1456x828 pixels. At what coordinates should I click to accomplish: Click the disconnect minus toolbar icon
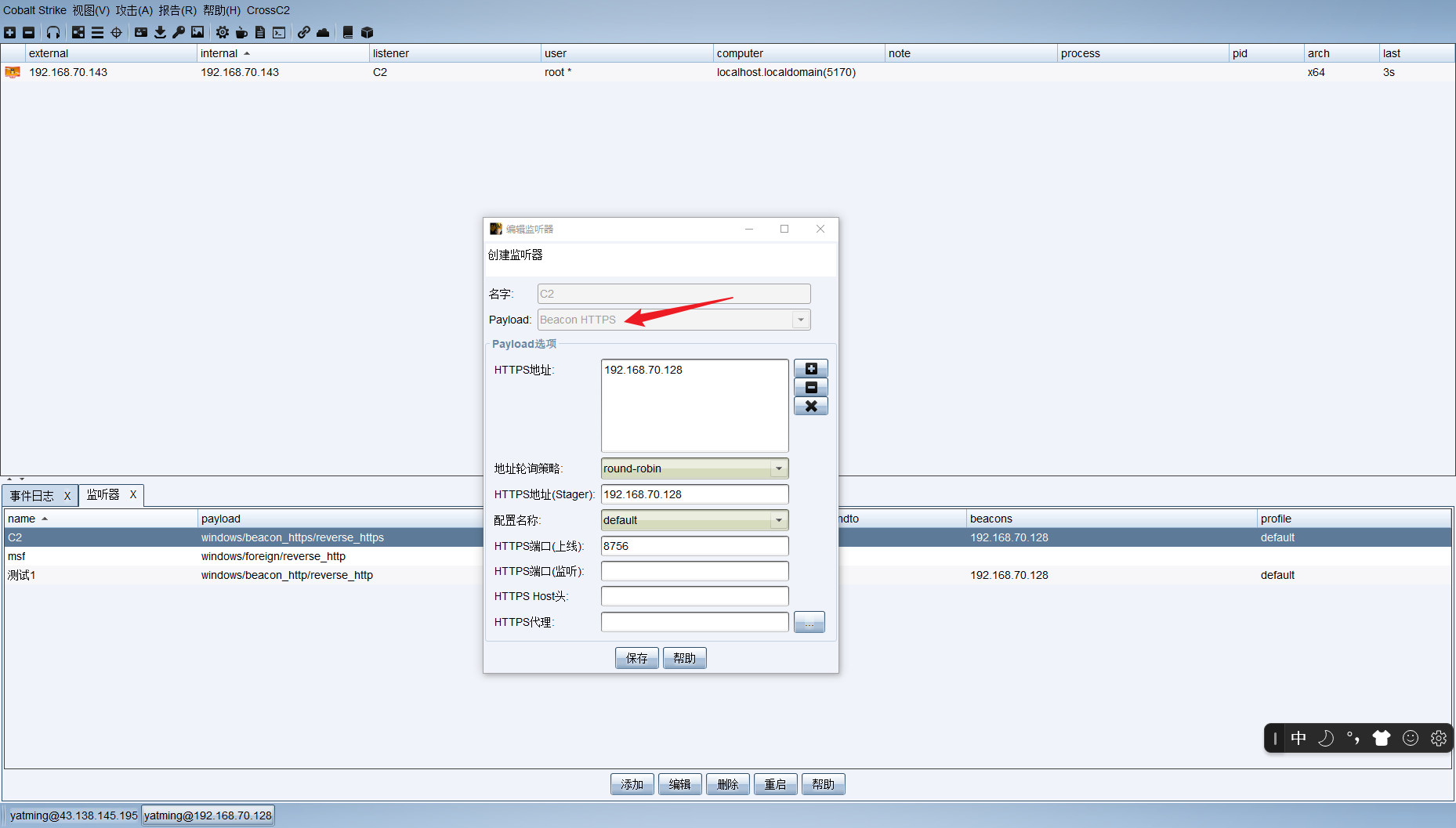pyautogui.click(x=28, y=32)
